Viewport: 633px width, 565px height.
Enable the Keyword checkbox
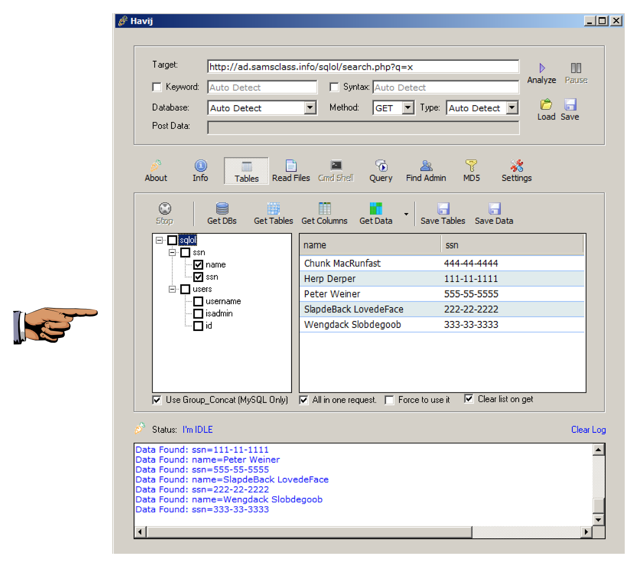(x=156, y=88)
